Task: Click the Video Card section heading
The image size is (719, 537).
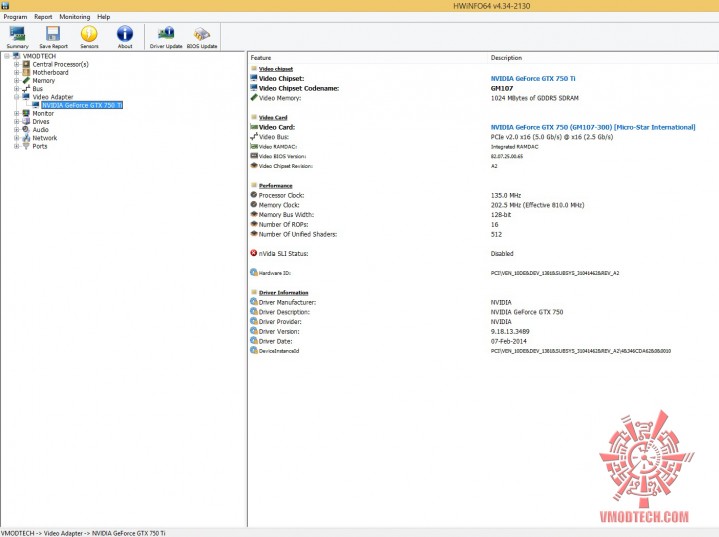Action: coord(273,117)
